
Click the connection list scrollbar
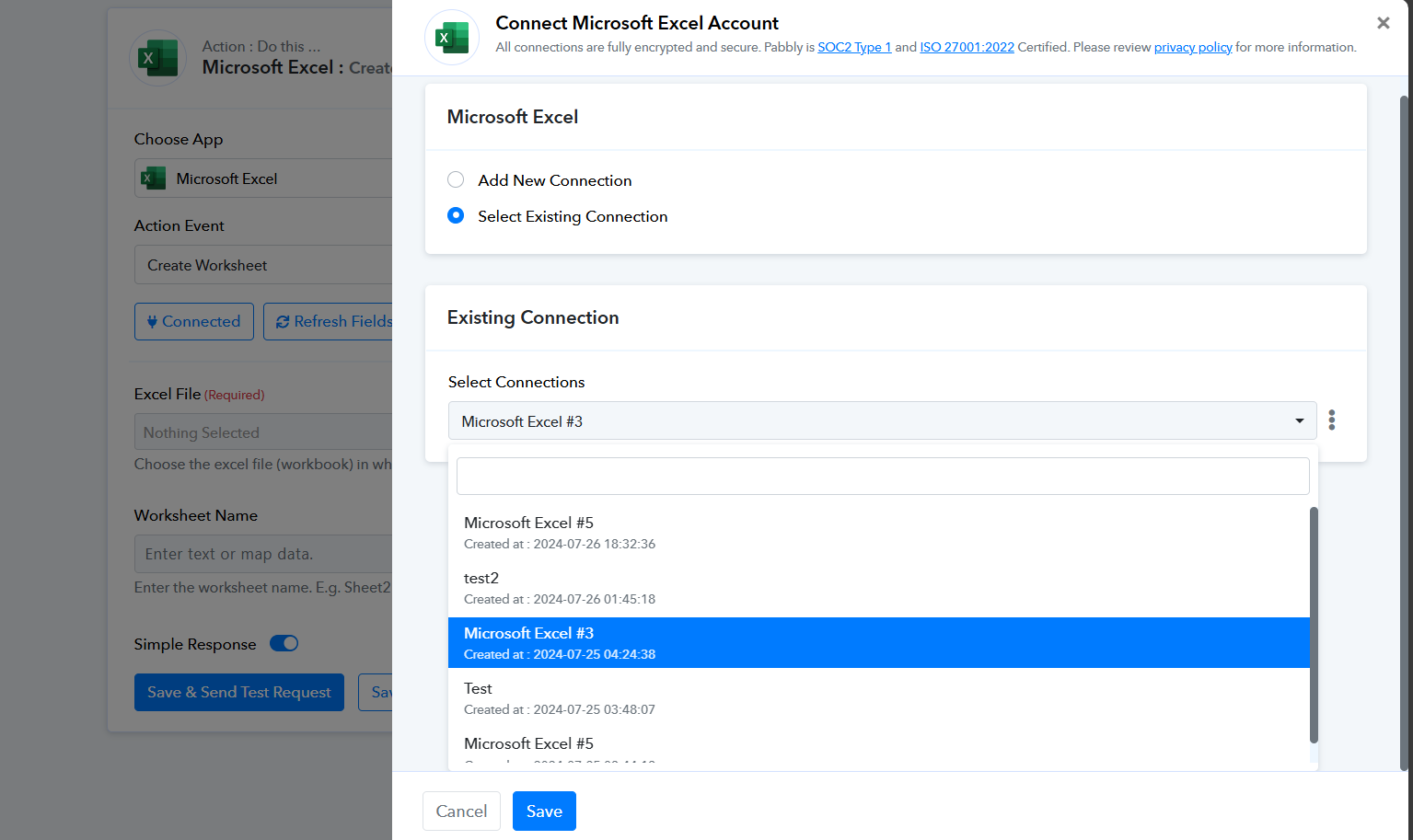[x=1314, y=625]
